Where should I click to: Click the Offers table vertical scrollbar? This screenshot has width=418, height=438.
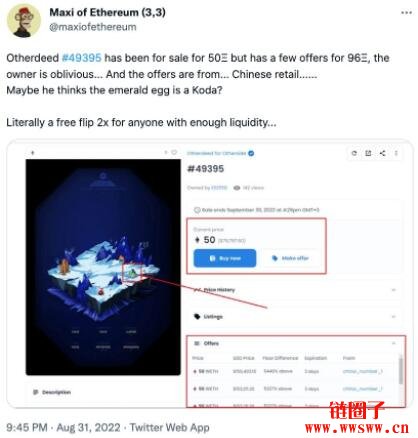(x=401, y=369)
